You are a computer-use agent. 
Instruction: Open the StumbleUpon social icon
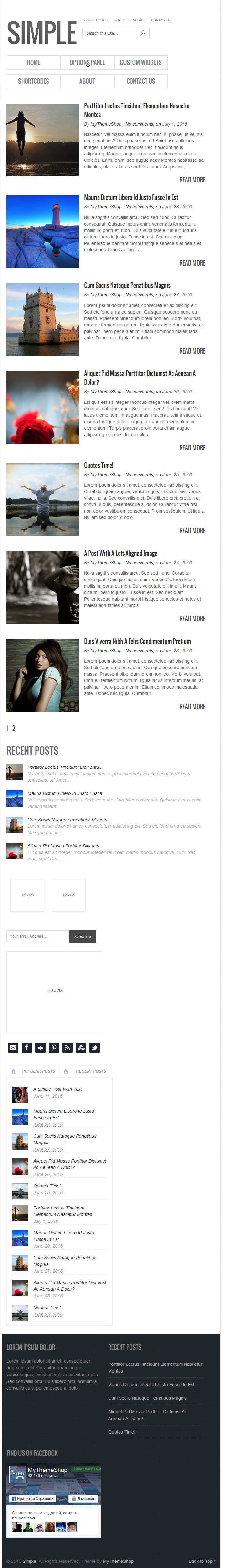(x=81, y=1047)
